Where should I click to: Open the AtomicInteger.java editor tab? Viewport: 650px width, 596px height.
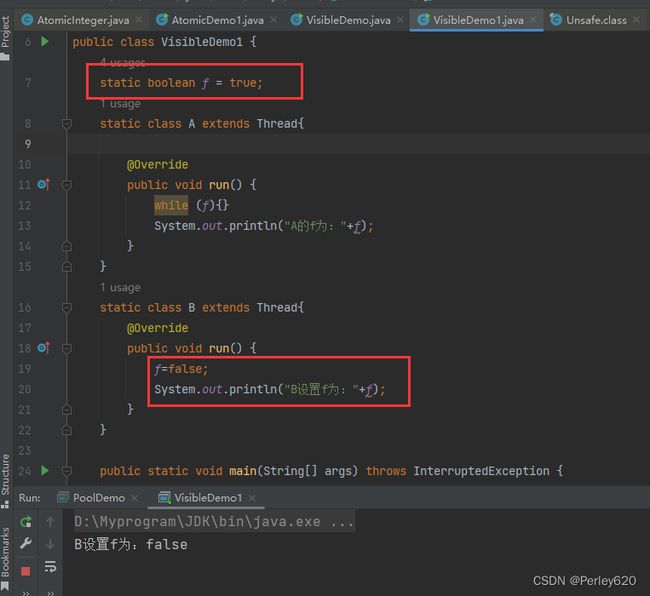[x=83, y=20]
